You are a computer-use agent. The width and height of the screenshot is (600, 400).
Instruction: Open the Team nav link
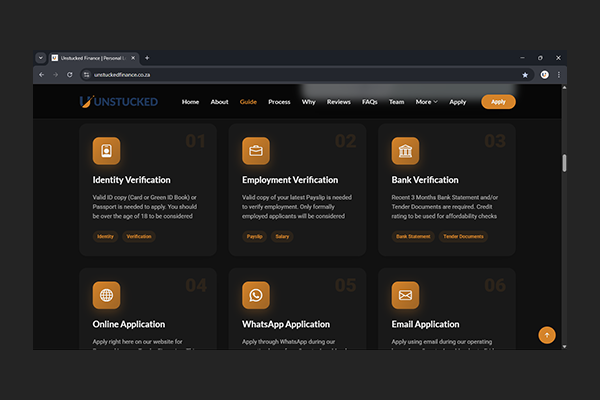(396, 102)
